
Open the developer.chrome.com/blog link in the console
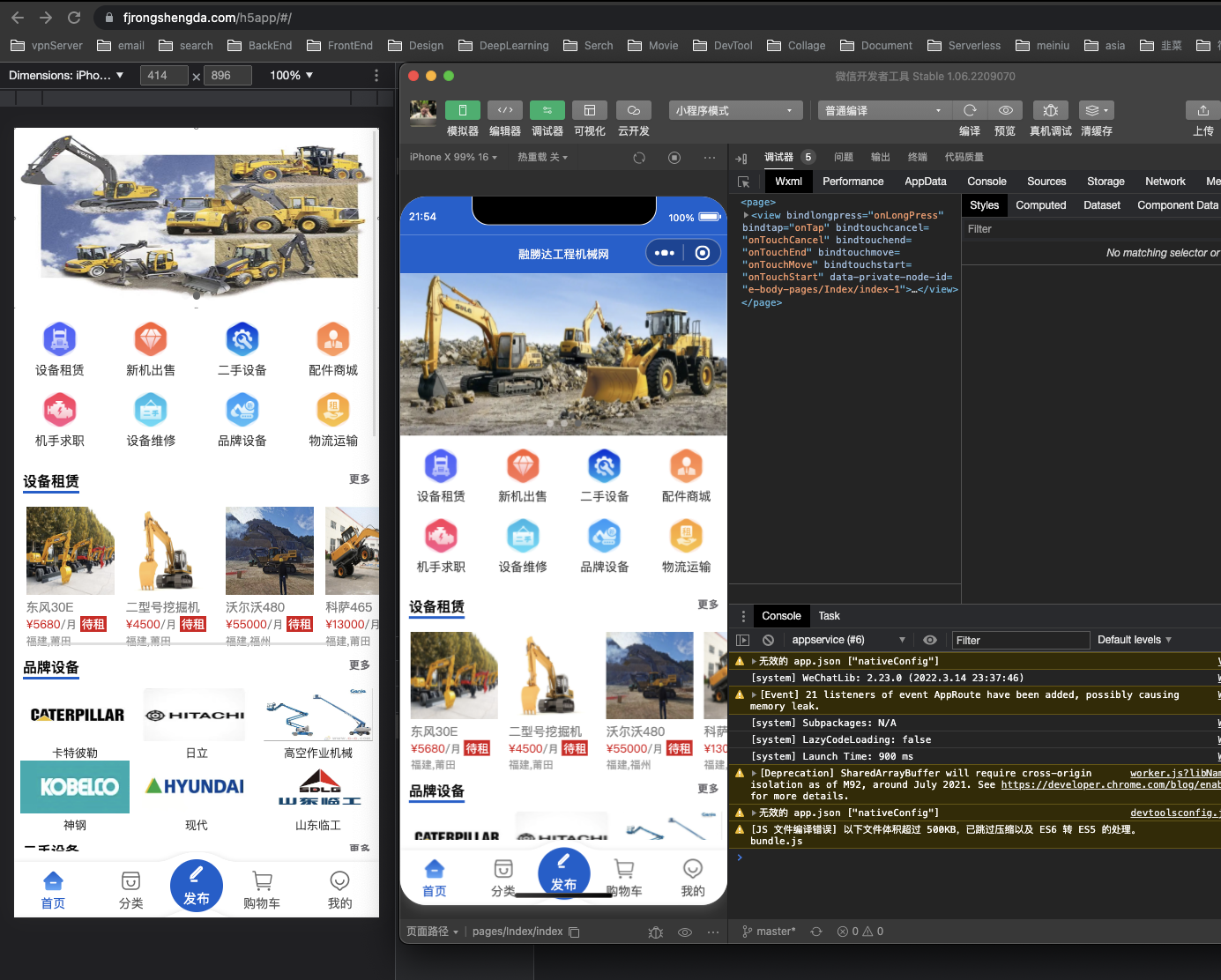point(1111,784)
